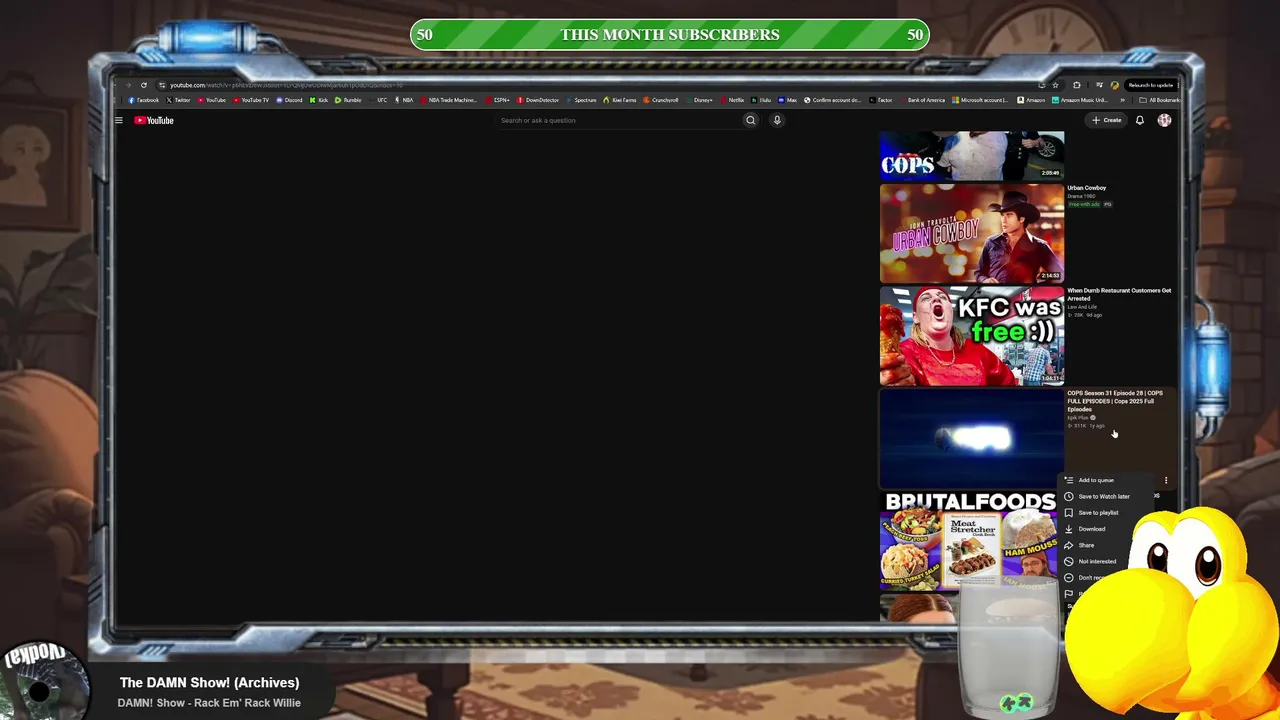Go to YouTube home via logo
Viewport: 1280px width, 720px height.
point(154,120)
